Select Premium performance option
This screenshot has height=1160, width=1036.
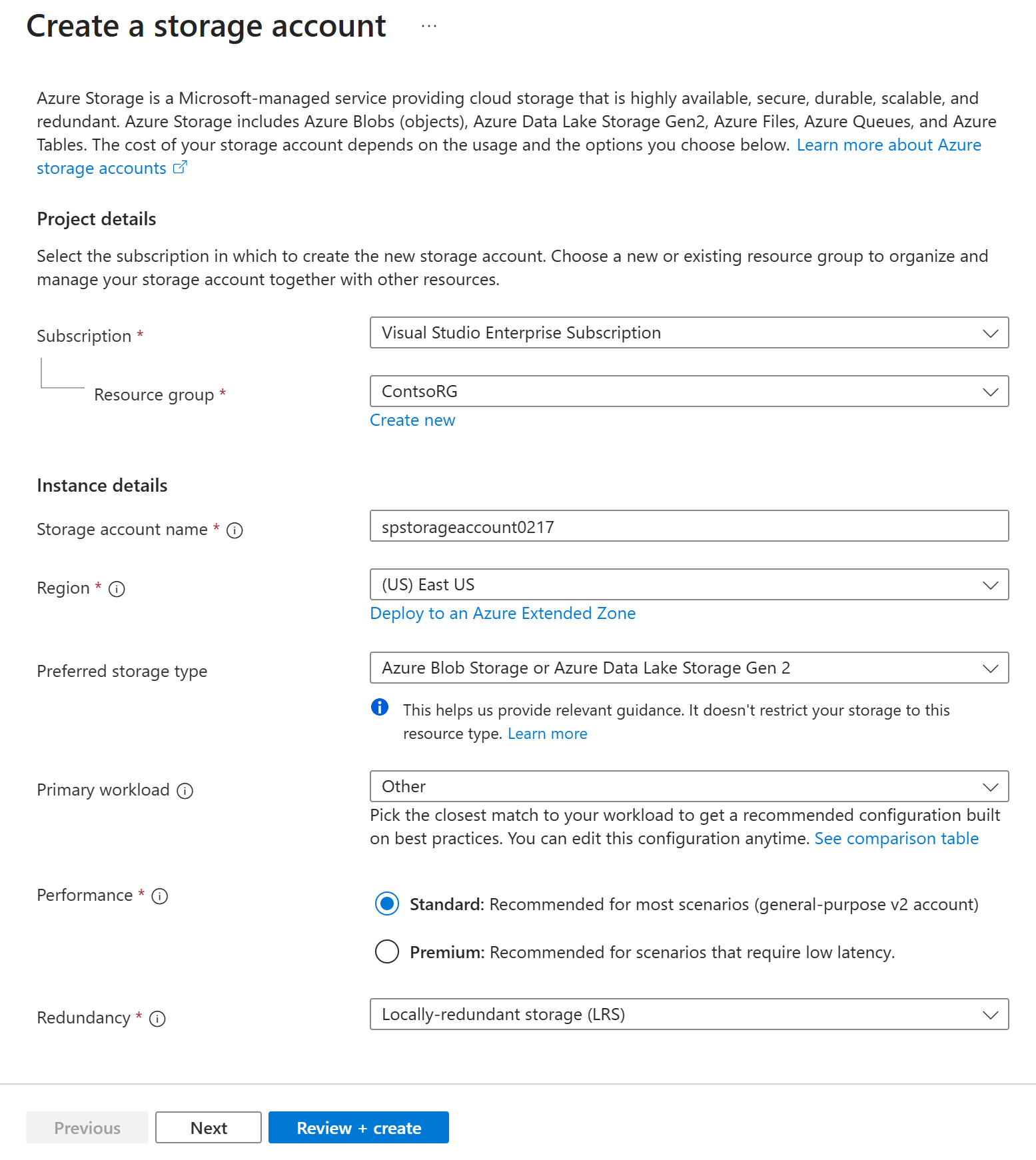(387, 952)
